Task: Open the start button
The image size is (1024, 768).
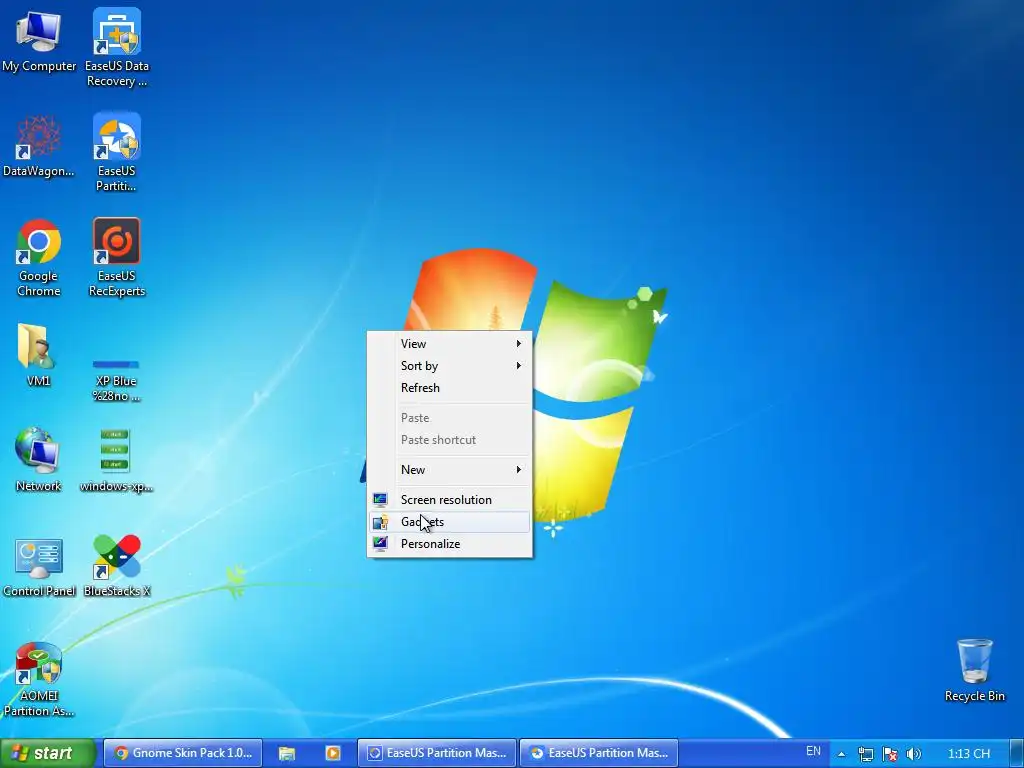Action: pos(47,753)
